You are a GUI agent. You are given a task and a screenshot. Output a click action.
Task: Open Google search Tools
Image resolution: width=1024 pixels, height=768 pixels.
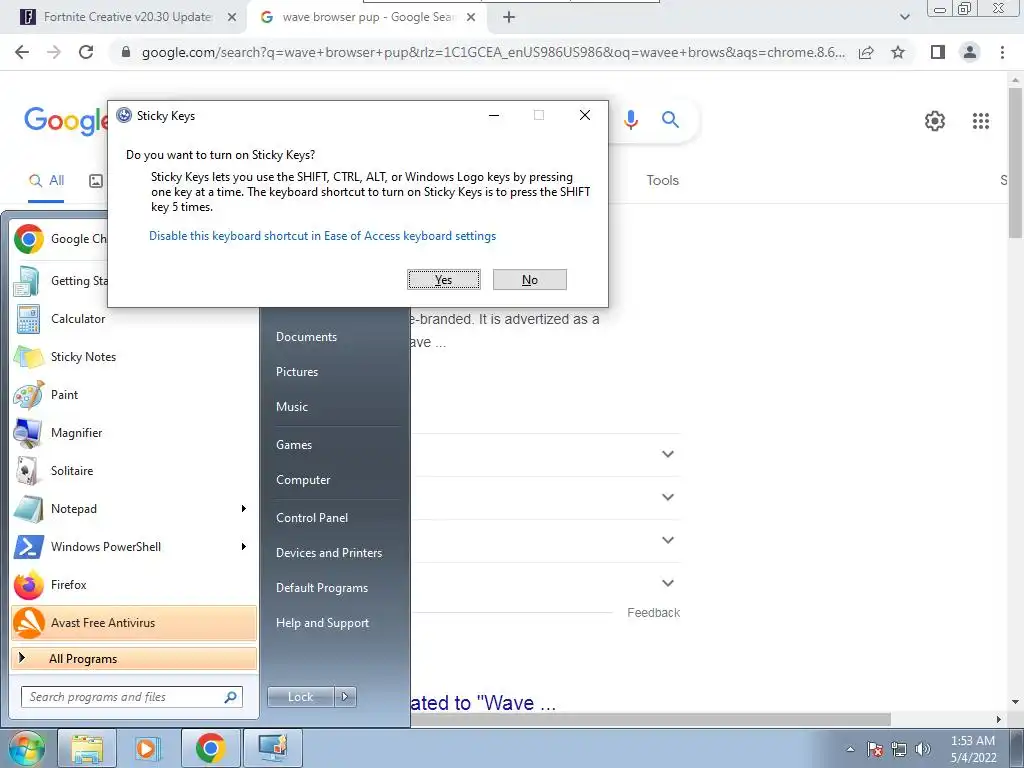[x=663, y=180]
